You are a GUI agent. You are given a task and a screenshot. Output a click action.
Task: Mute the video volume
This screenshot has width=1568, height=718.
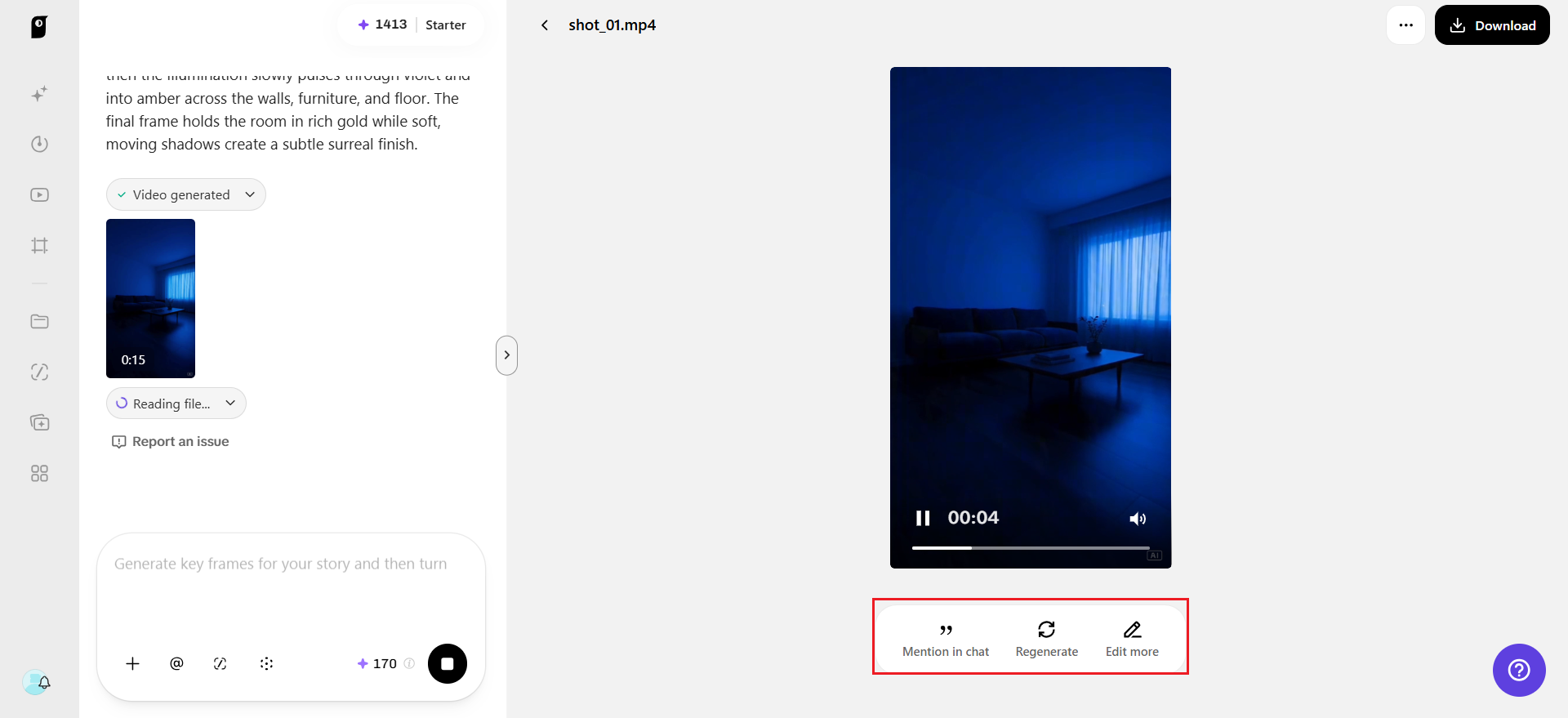pos(1138,519)
